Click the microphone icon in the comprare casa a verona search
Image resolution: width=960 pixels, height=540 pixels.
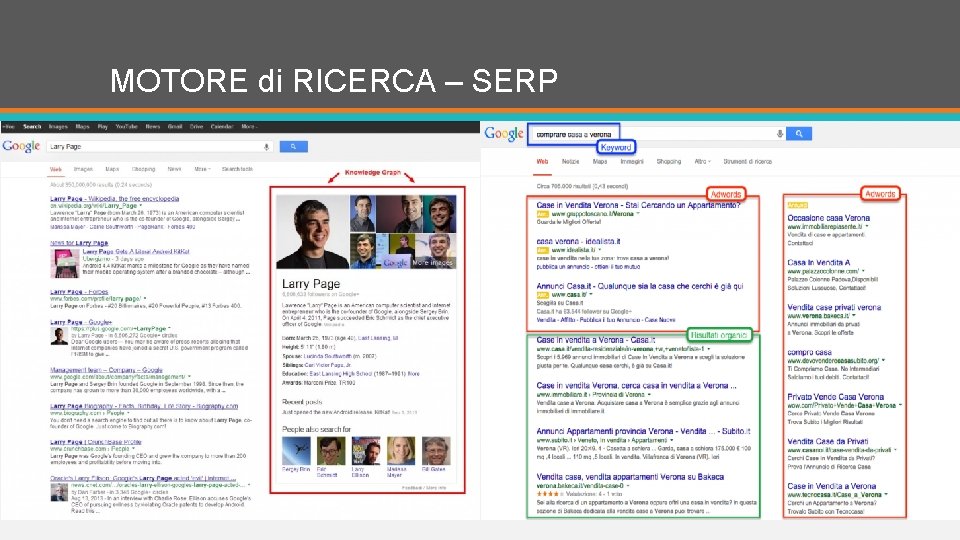[x=779, y=133]
